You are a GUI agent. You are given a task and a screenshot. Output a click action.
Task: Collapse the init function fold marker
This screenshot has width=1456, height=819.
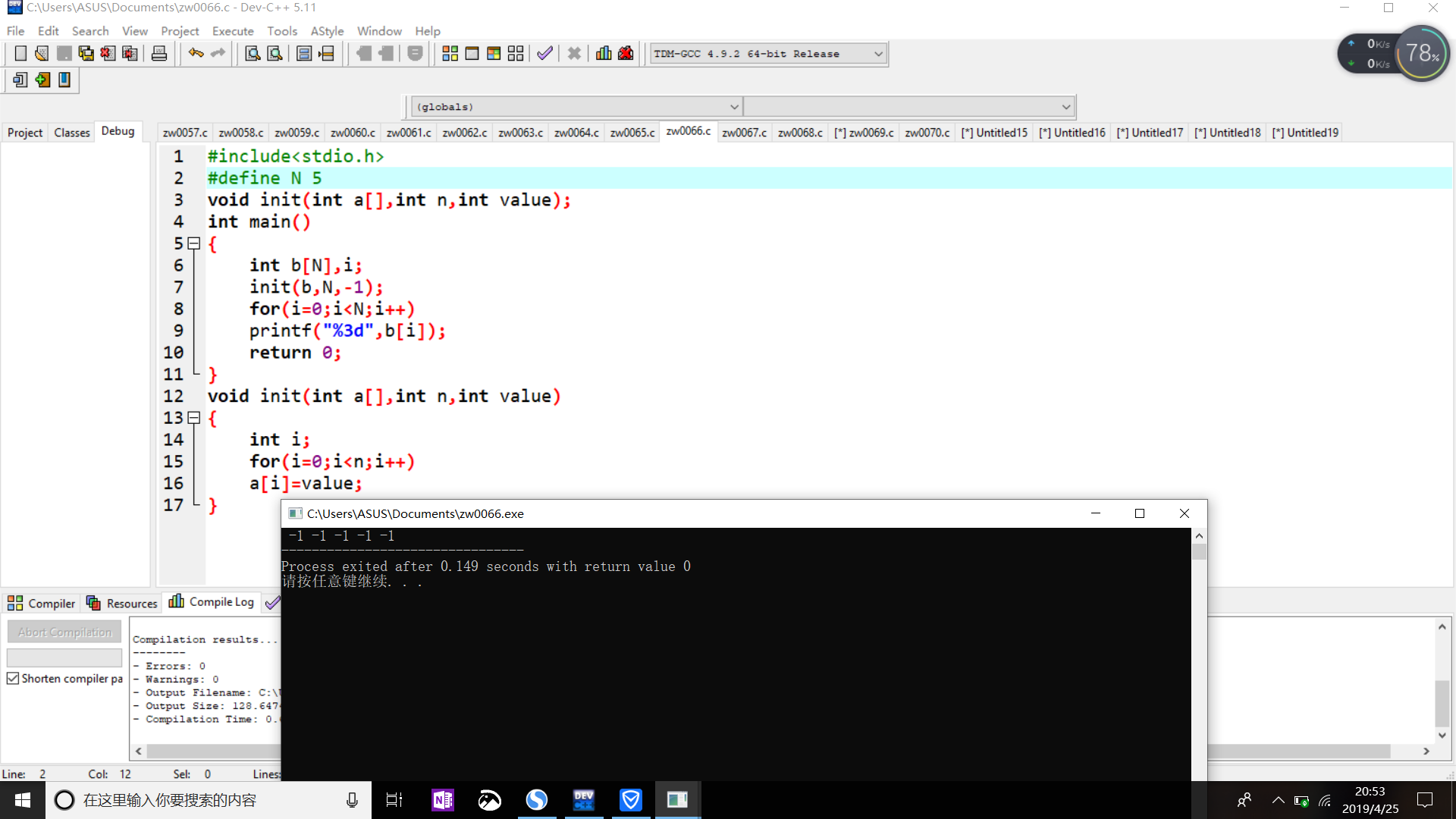click(x=193, y=418)
